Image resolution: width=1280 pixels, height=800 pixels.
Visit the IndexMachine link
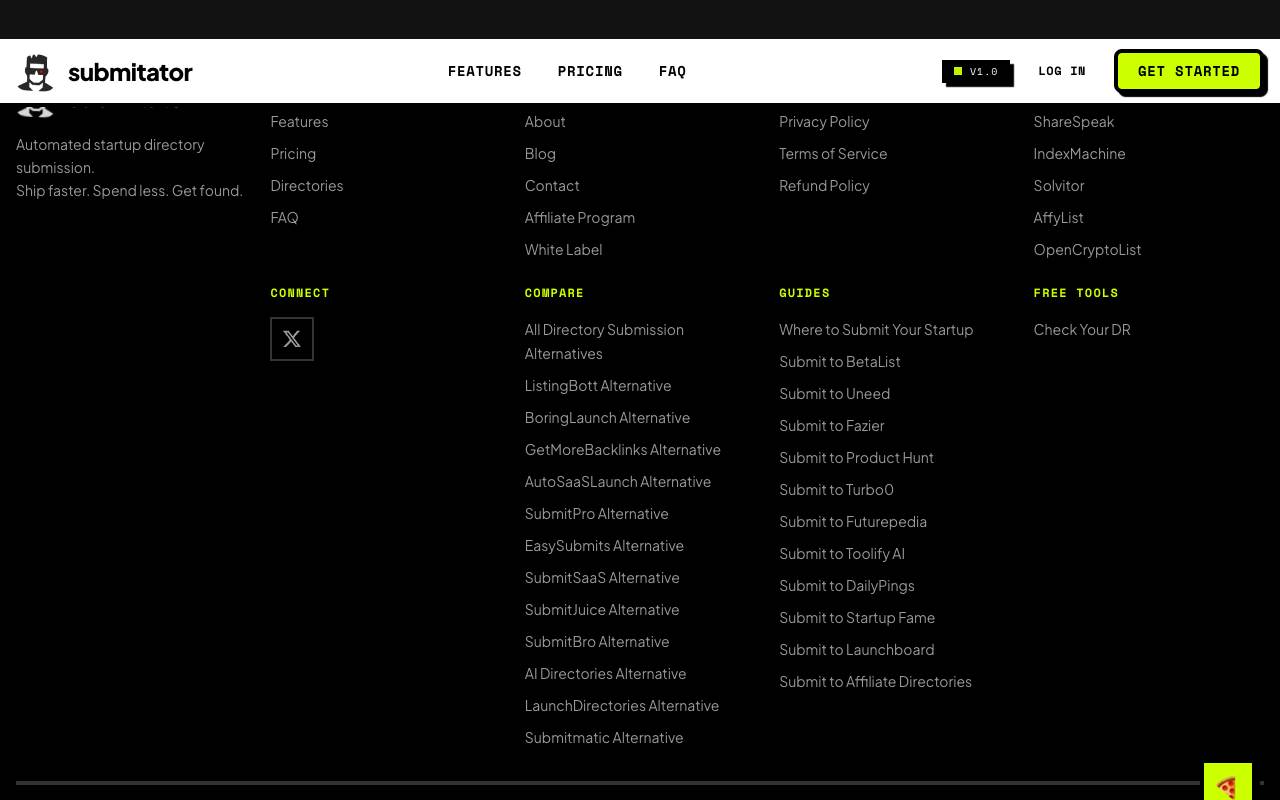click(1080, 153)
